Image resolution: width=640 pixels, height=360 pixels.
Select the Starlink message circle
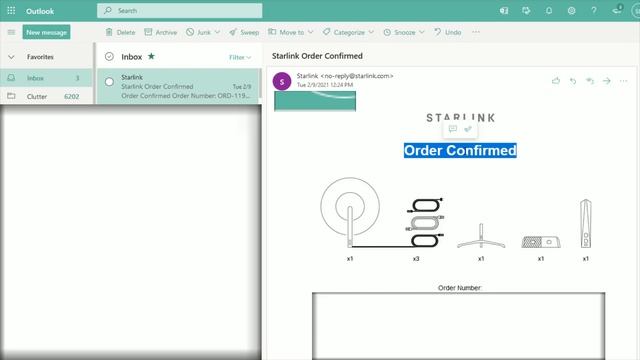109,82
